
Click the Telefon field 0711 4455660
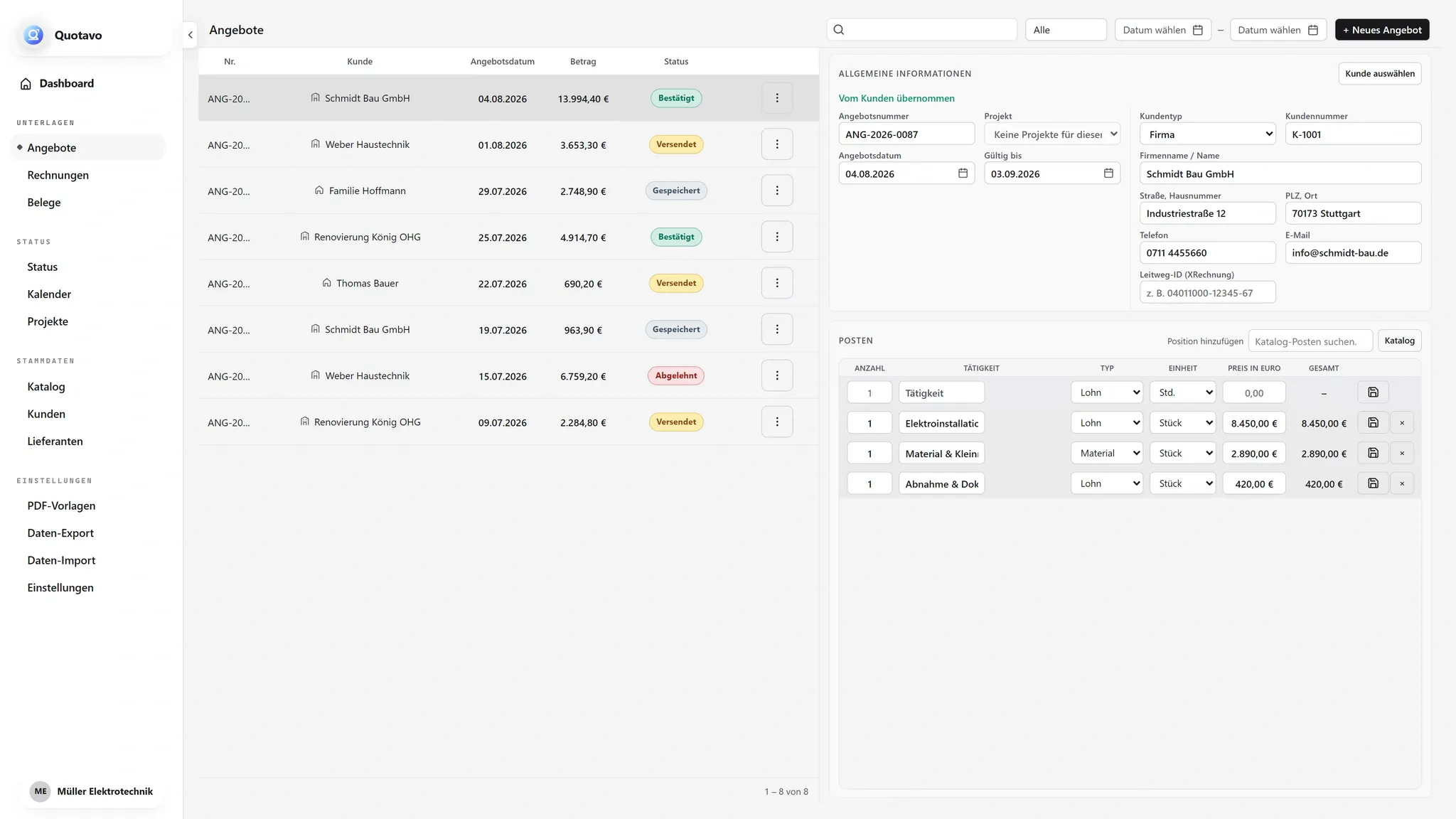click(x=1207, y=252)
